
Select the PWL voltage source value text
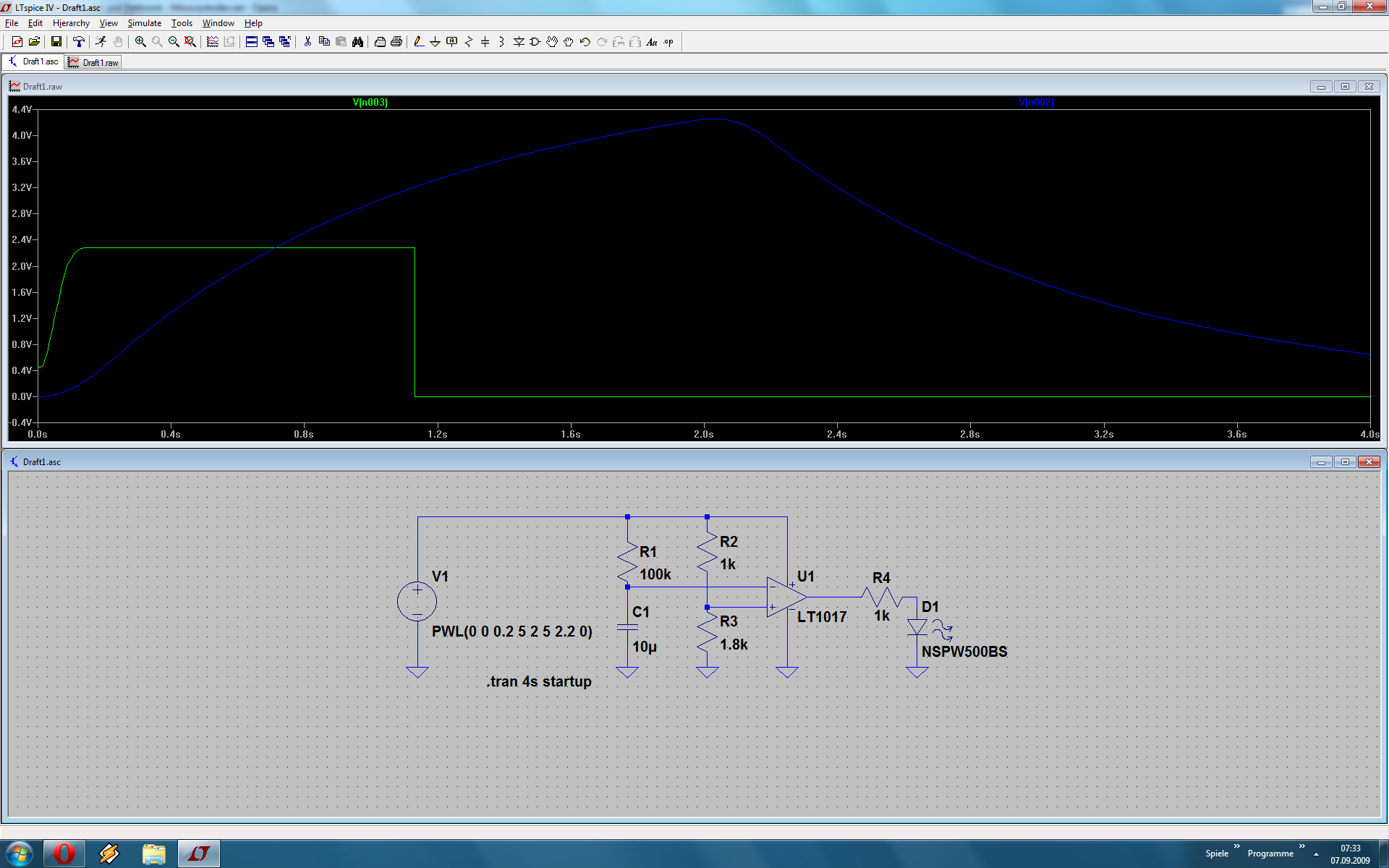click(512, 631)
